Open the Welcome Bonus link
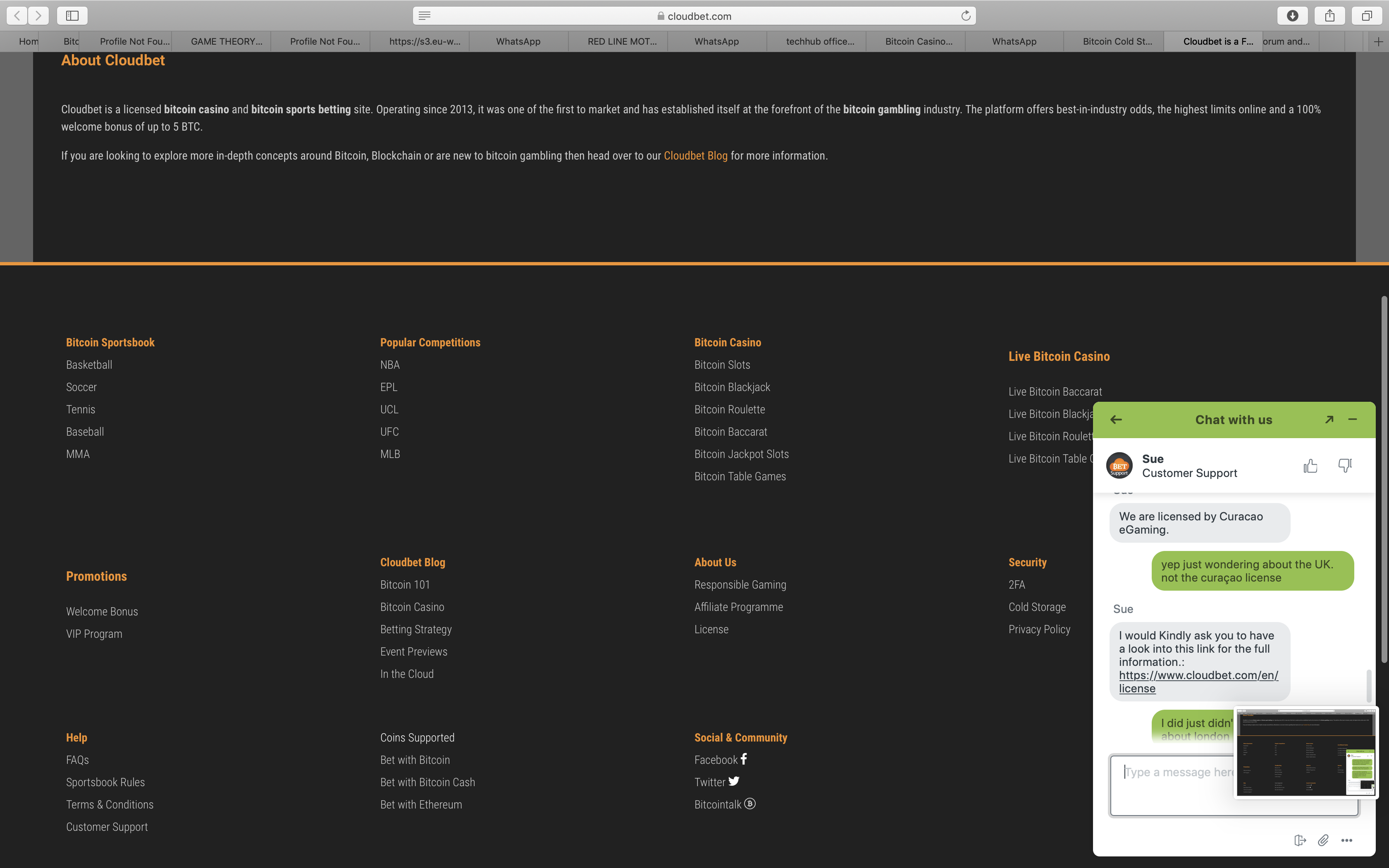 coord(102,611)
